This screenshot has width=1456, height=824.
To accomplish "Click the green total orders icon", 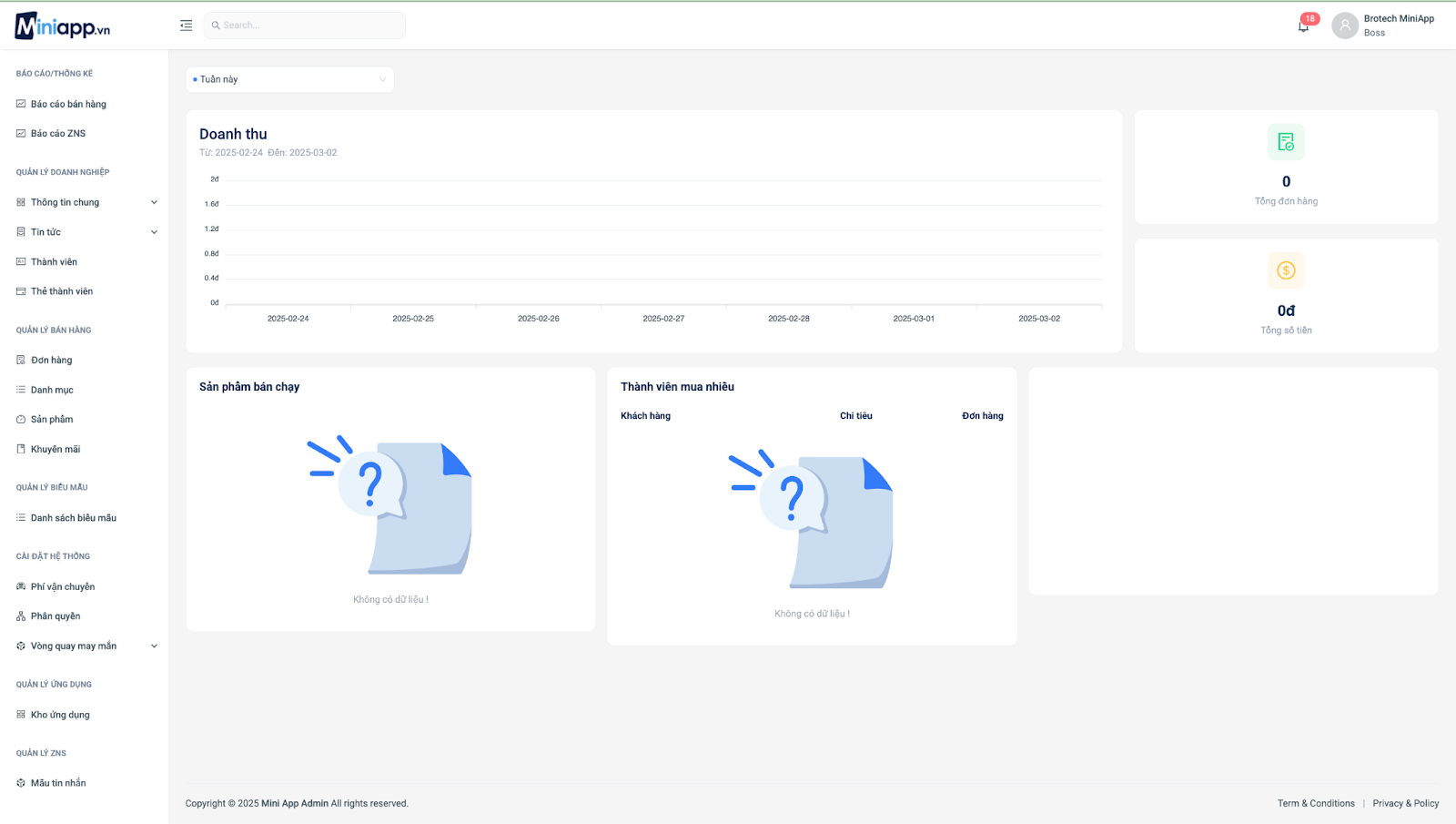I will (1286, 142).
